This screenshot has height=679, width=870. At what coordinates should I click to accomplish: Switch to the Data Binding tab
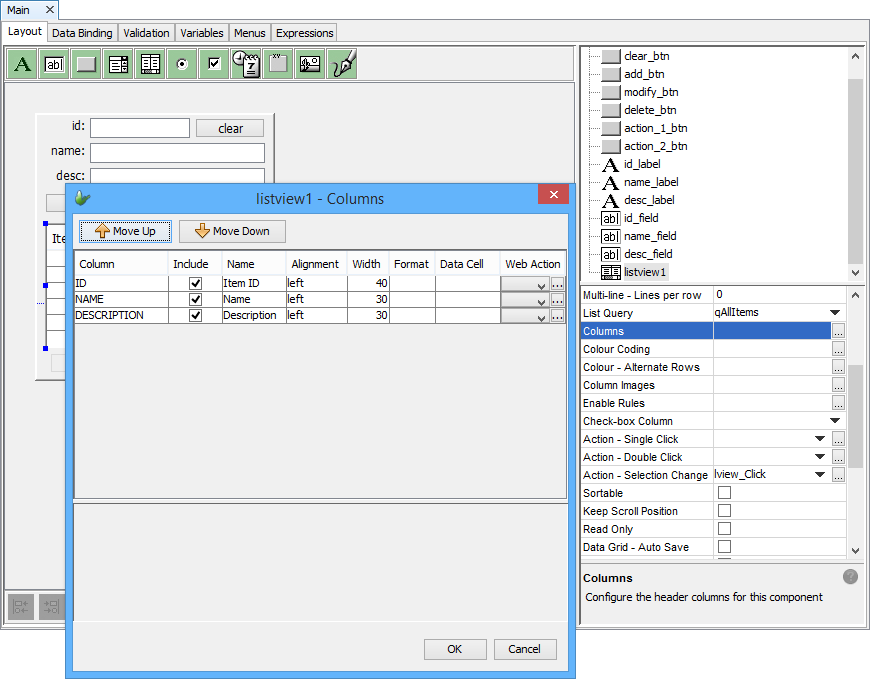point(82,33)
